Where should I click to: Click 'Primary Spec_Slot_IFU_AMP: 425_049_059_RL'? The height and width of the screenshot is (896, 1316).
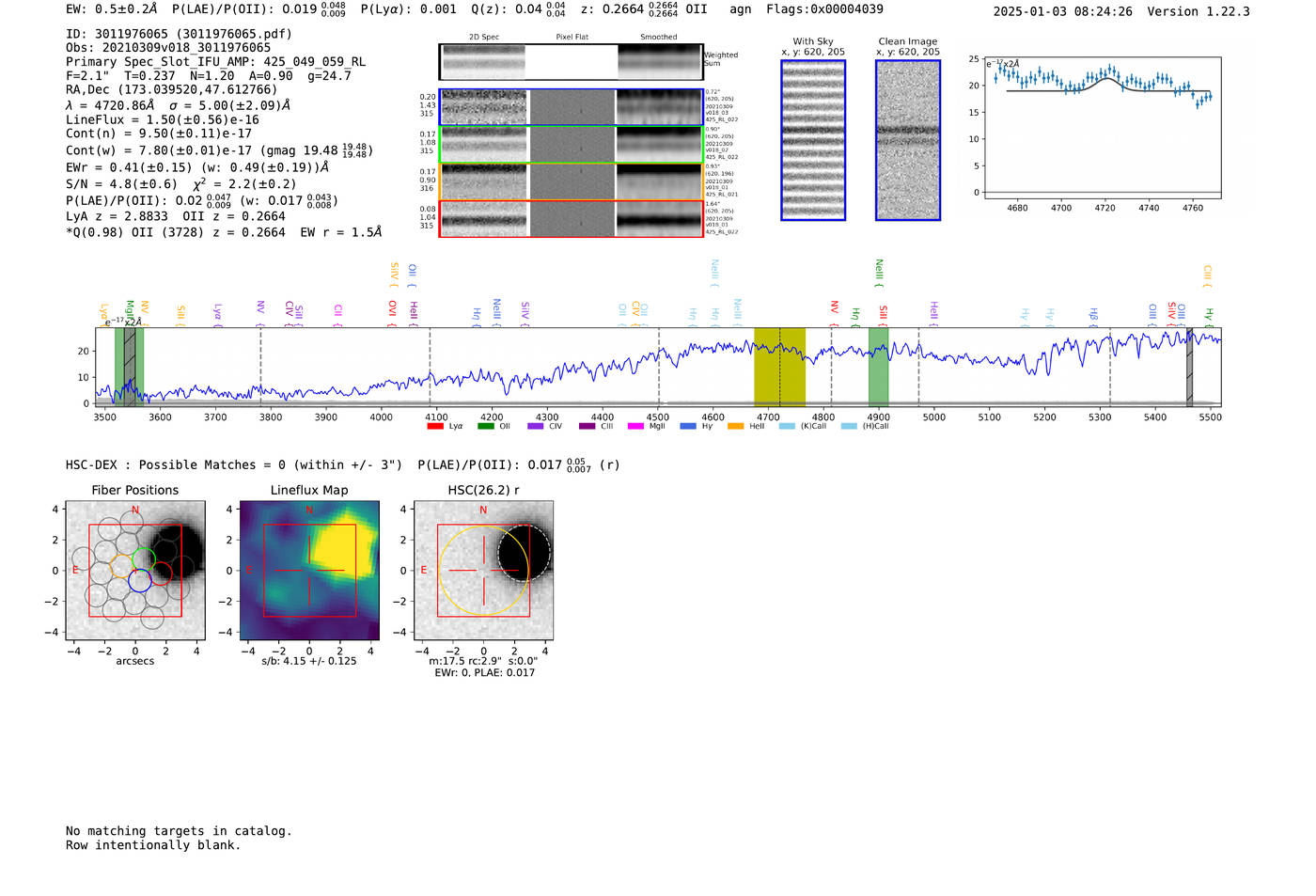(x=215, y=62)
